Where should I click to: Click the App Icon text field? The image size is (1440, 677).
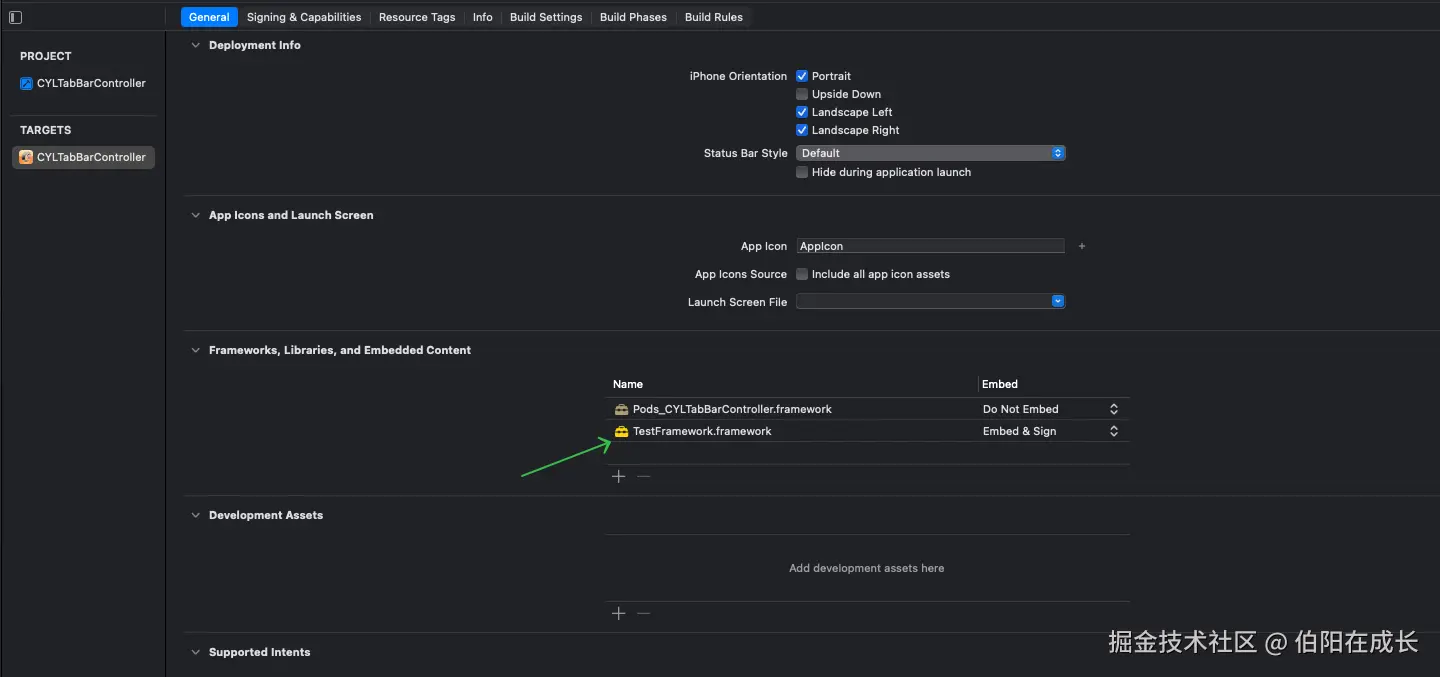(930, 246)
